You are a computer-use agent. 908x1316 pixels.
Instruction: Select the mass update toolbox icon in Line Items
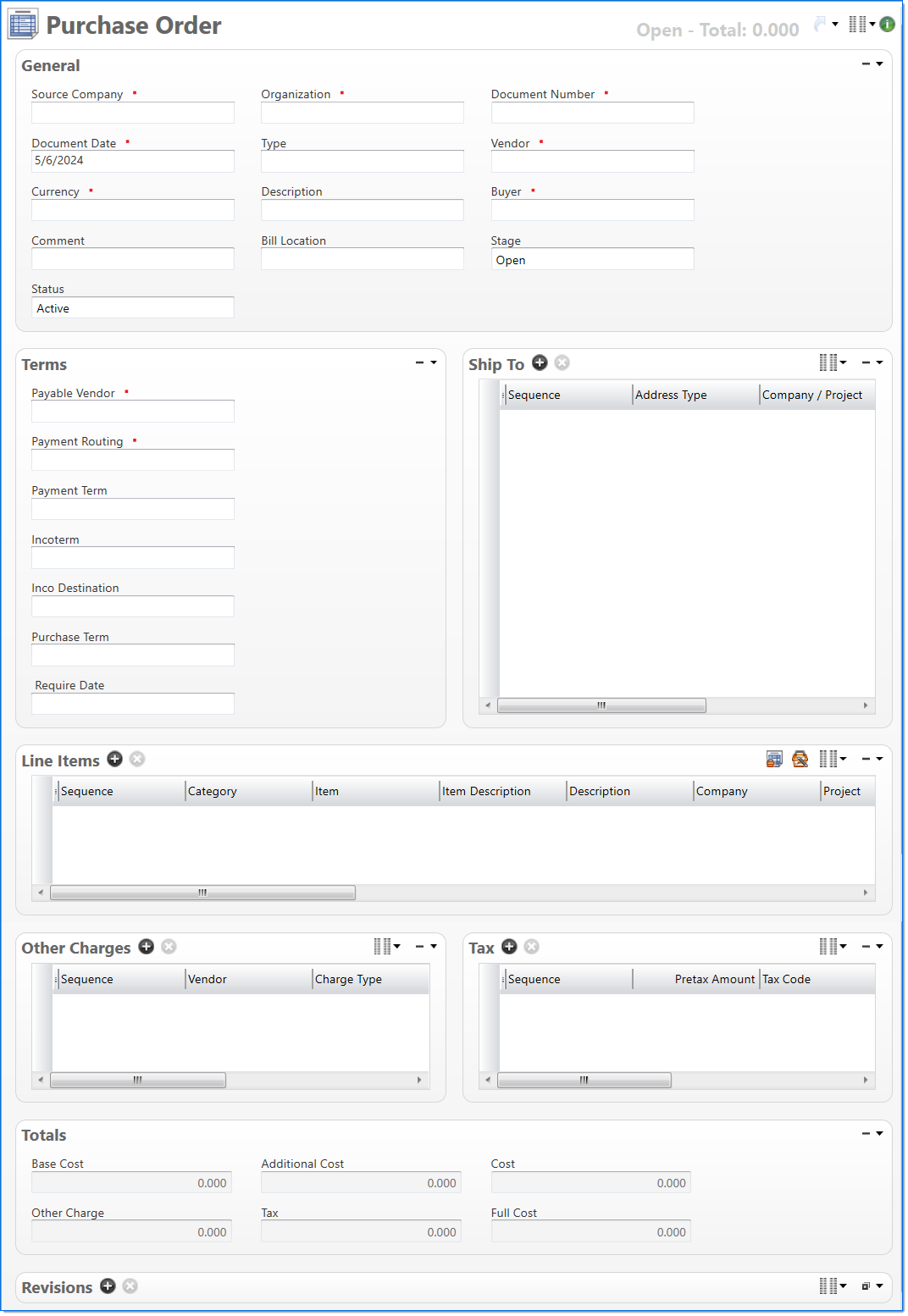pyautogui.click(x=800, y=759)
